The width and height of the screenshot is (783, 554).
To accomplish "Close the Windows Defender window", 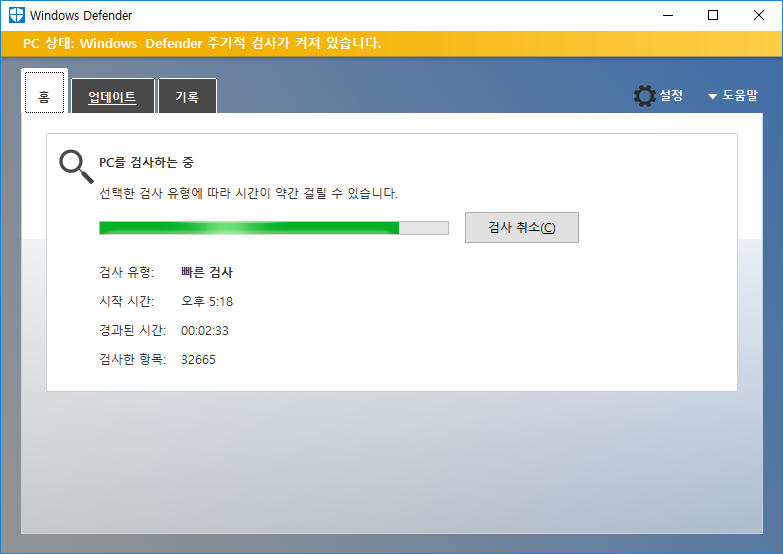I will tap(759, 15).
